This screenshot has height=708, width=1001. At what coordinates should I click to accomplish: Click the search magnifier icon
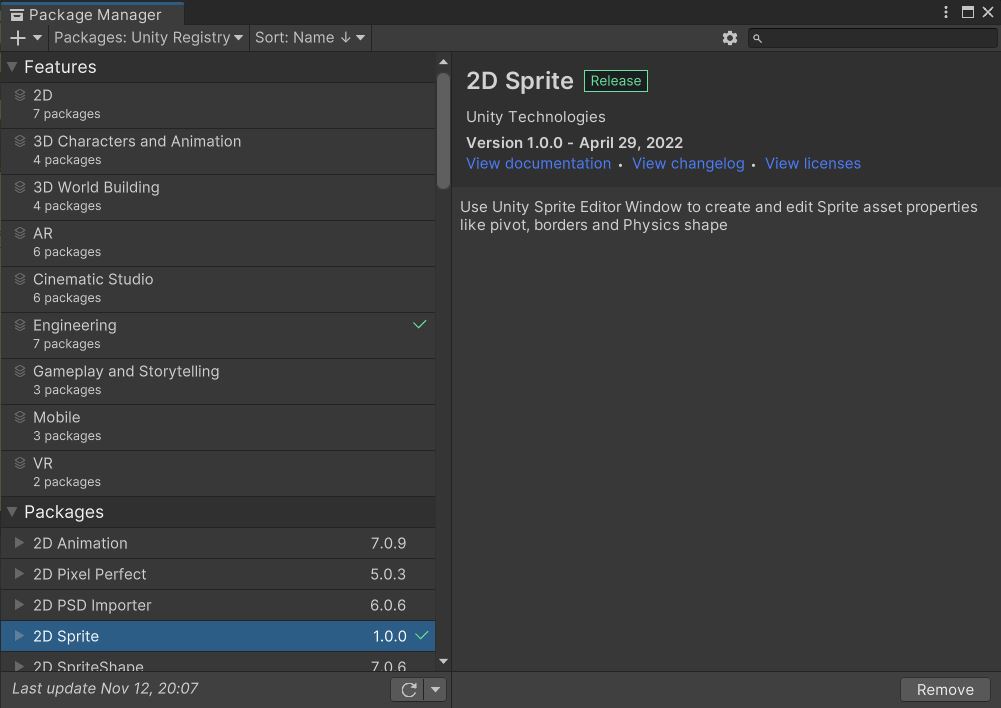(757, 39)
